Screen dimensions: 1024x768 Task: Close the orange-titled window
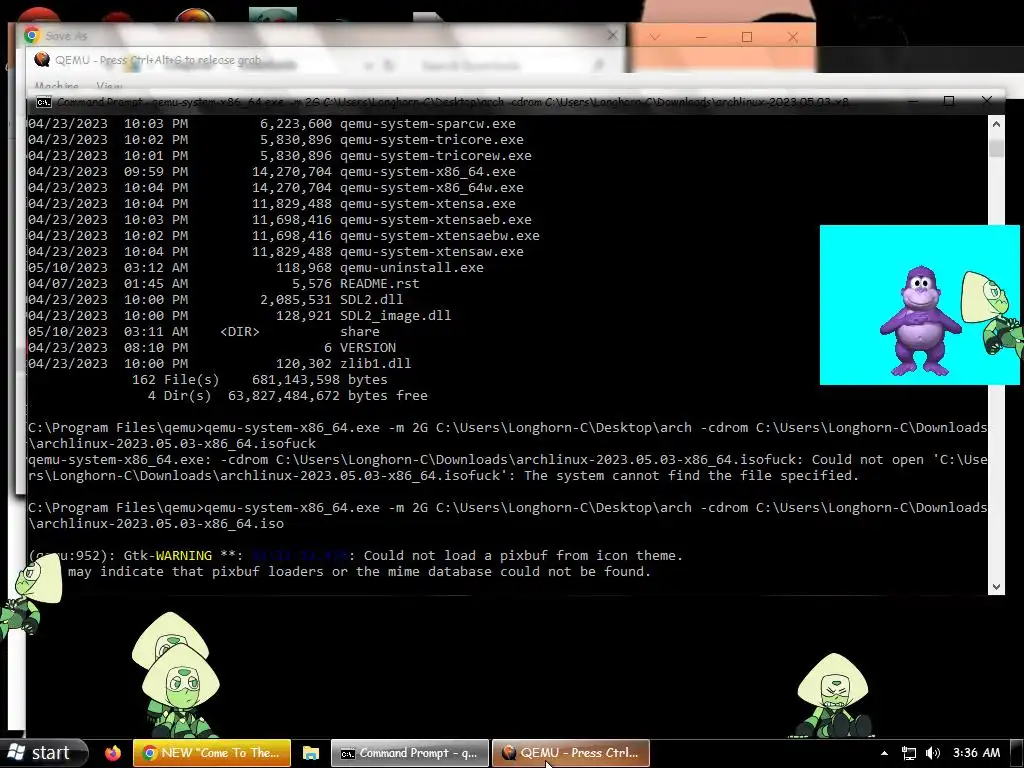click(793, 37)
